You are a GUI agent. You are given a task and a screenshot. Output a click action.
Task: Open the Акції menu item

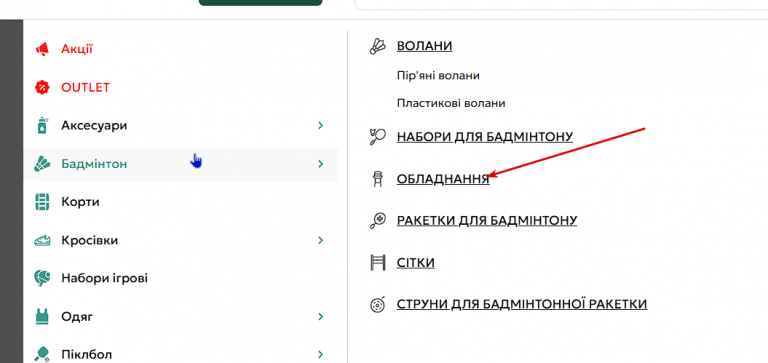[77, 49]
